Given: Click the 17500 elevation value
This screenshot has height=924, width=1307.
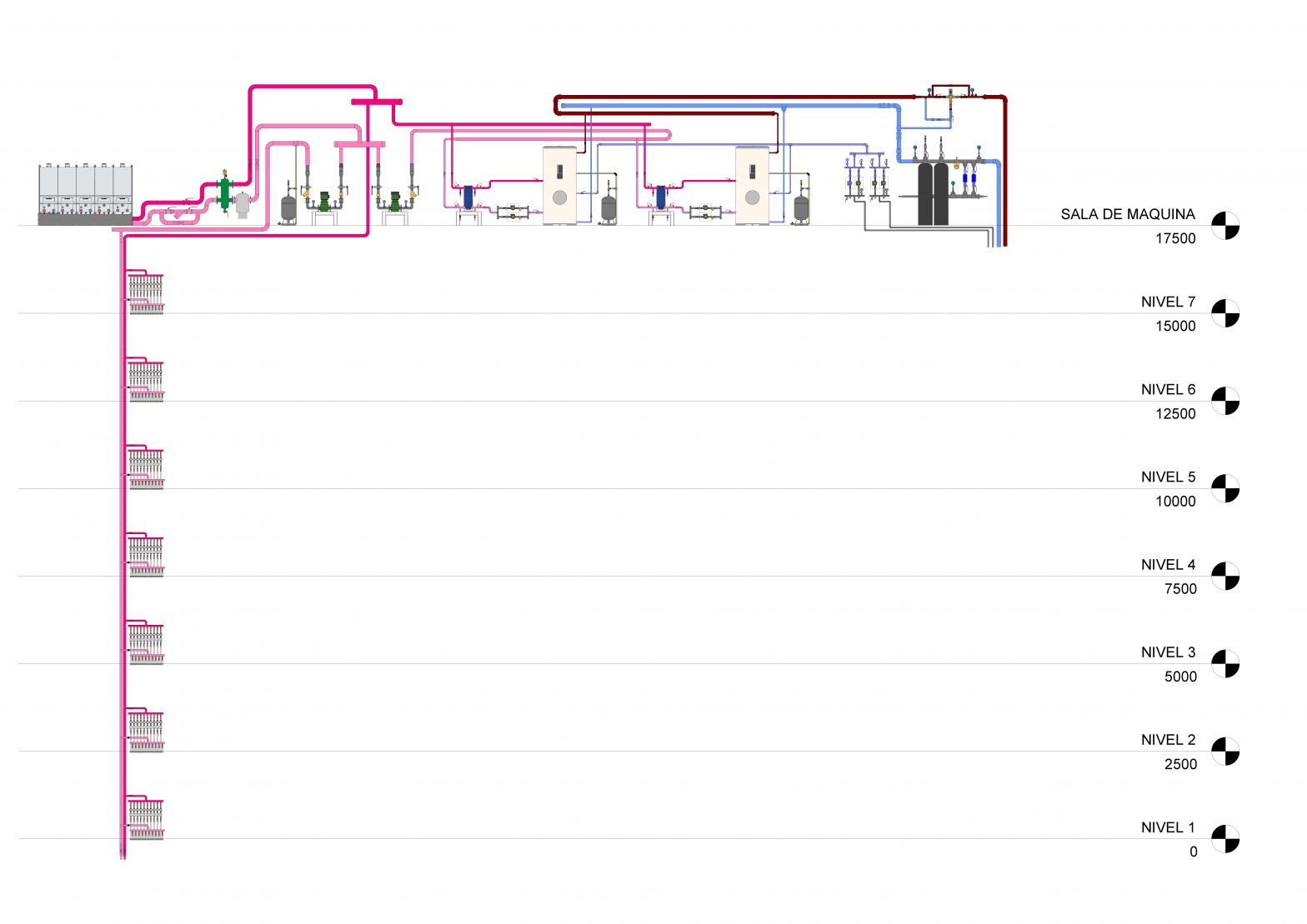Looking at the screenshot, I should (1174, 238).
